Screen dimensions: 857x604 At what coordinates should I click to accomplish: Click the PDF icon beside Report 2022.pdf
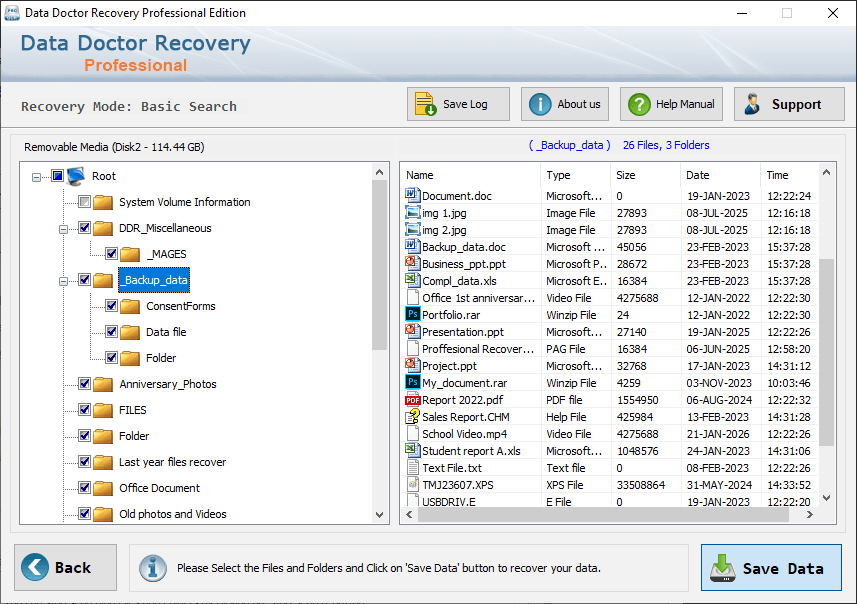[413, 400]
